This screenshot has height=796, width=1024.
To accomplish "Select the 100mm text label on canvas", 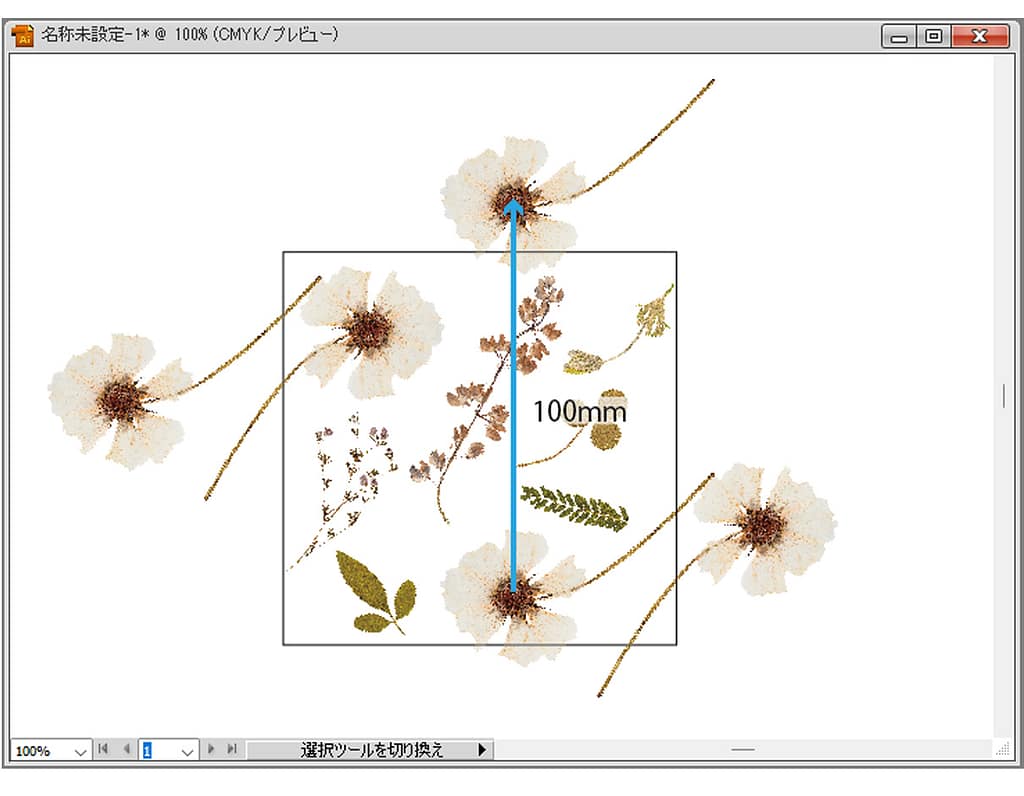I will pos(579,411).
